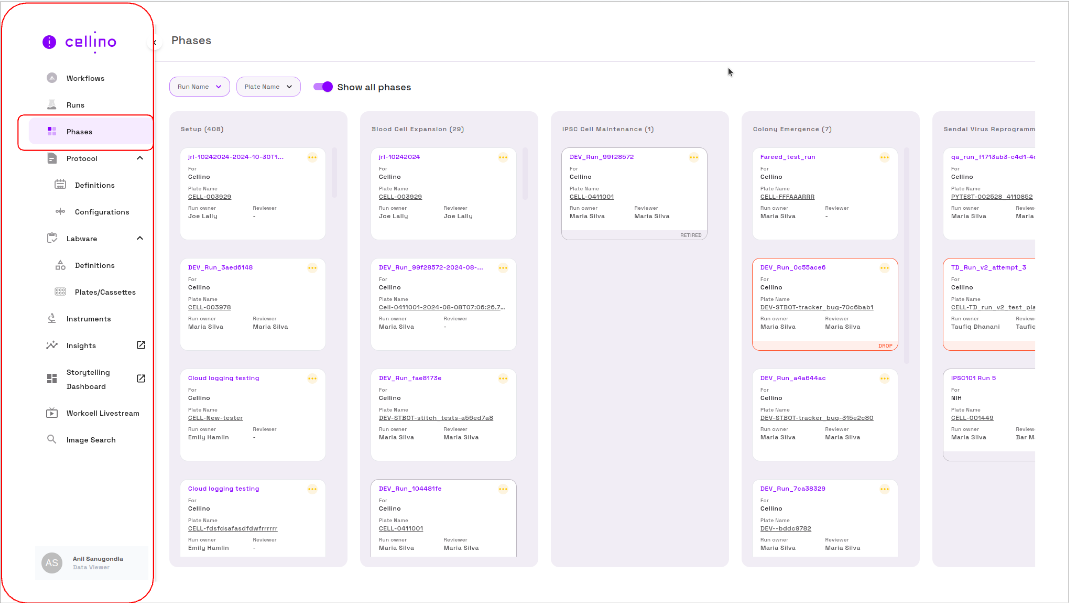Image resolution: width=1069 pixels, height=603 pixels.
Task: Click the Workflows sidebar icon
Action: [x=52, y=78]
